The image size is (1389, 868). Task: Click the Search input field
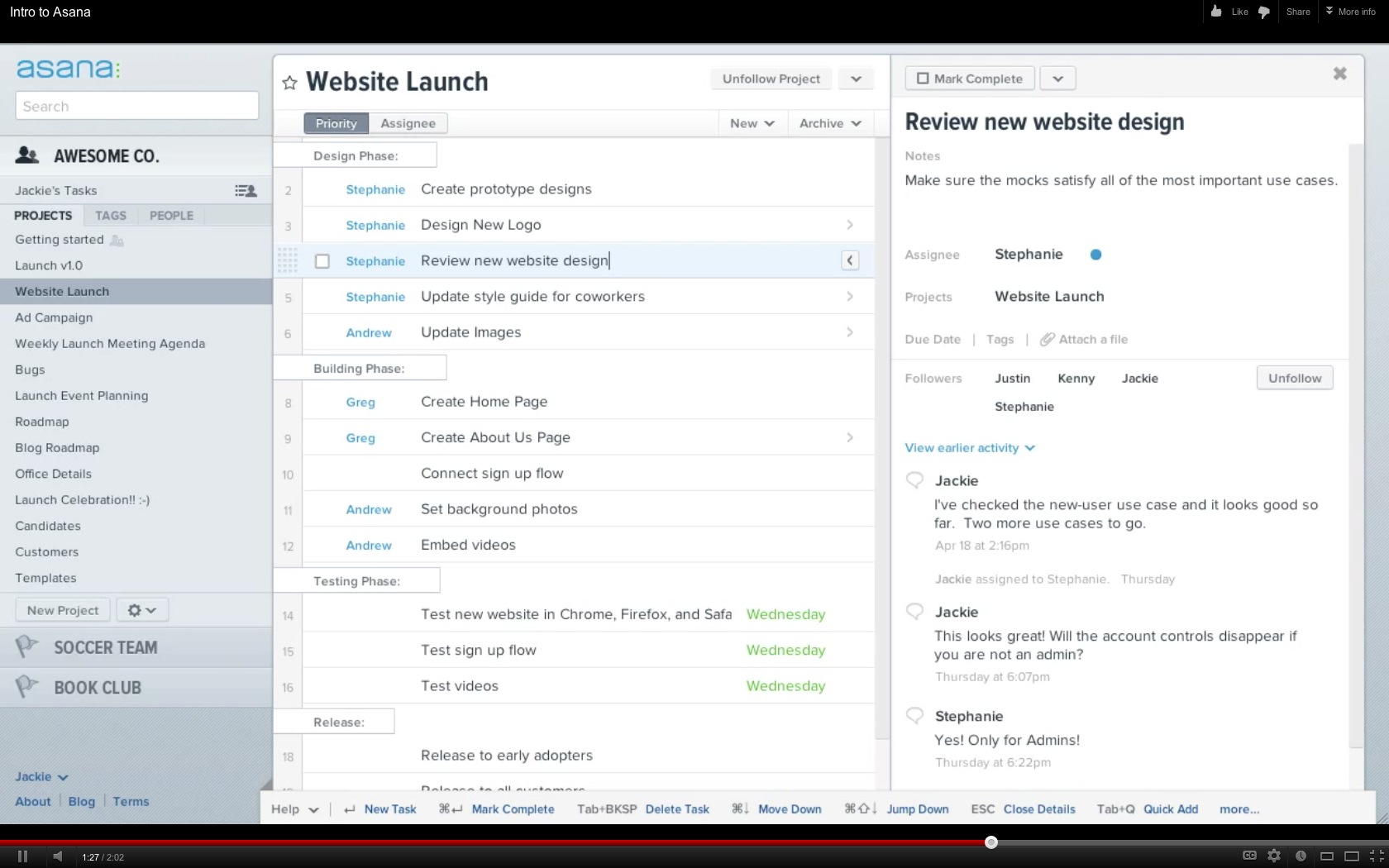point(137,106)
